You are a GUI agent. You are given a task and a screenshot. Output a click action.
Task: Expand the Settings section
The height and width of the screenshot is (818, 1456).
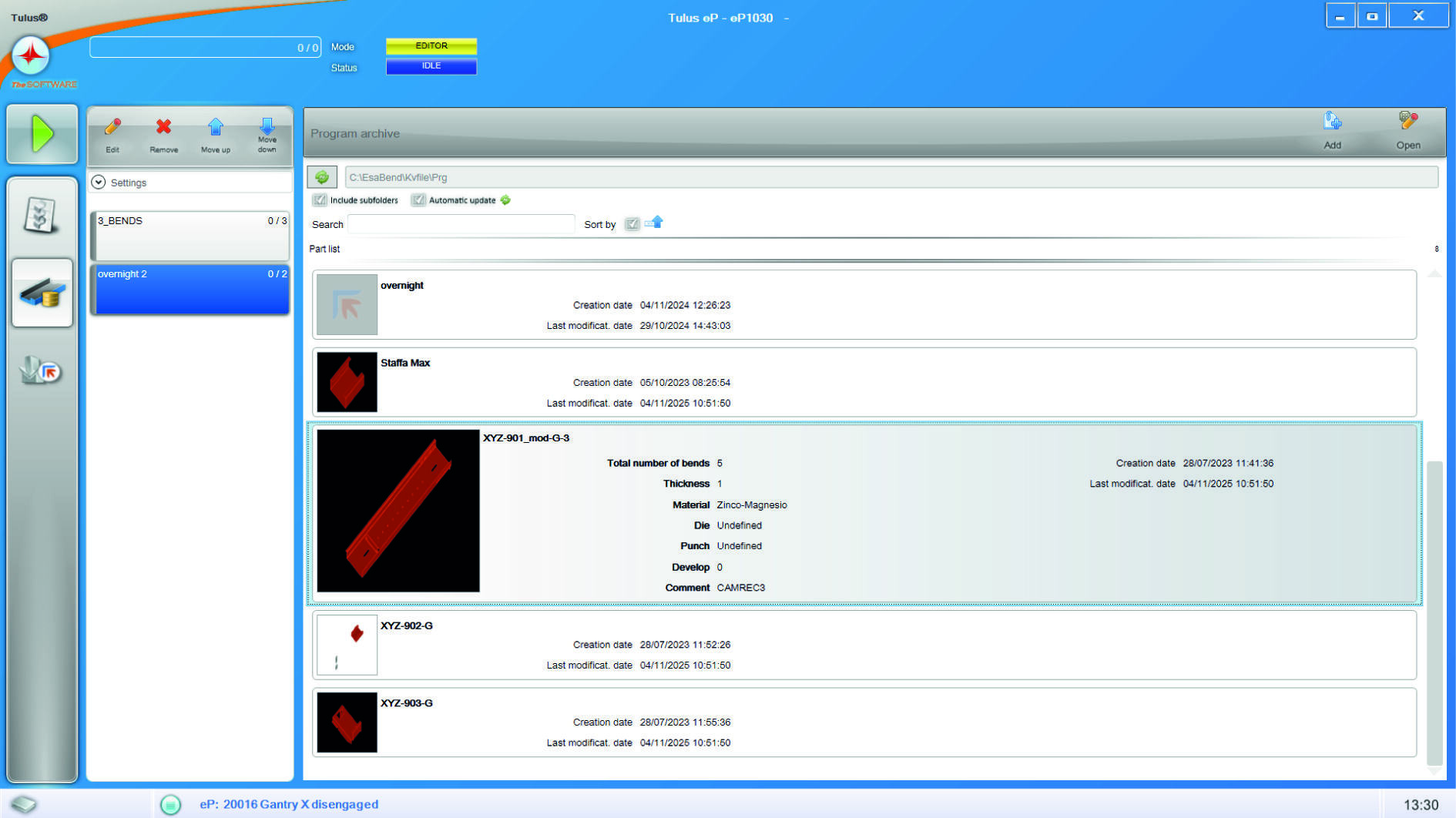coord(99,183)
